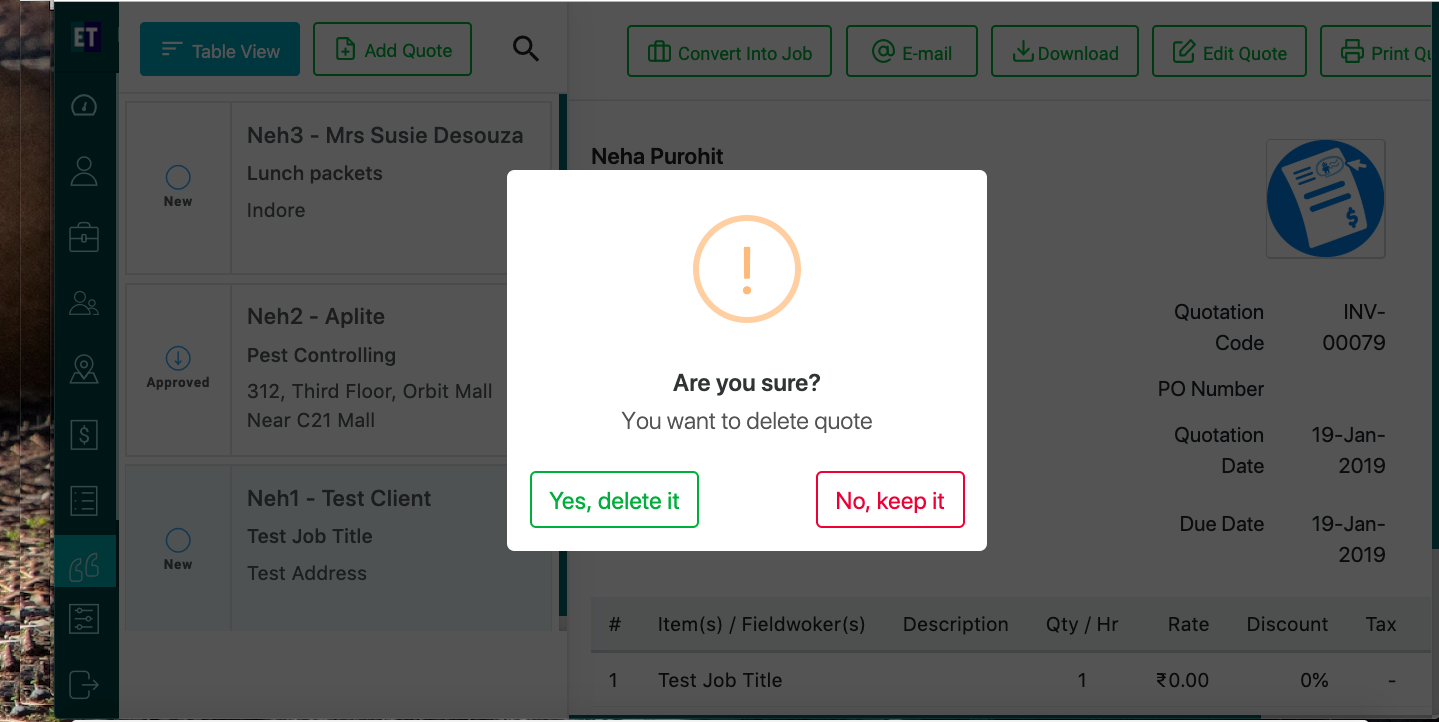Click the Are you sure? heading
Screen dimensions: 1439x722
747,383
